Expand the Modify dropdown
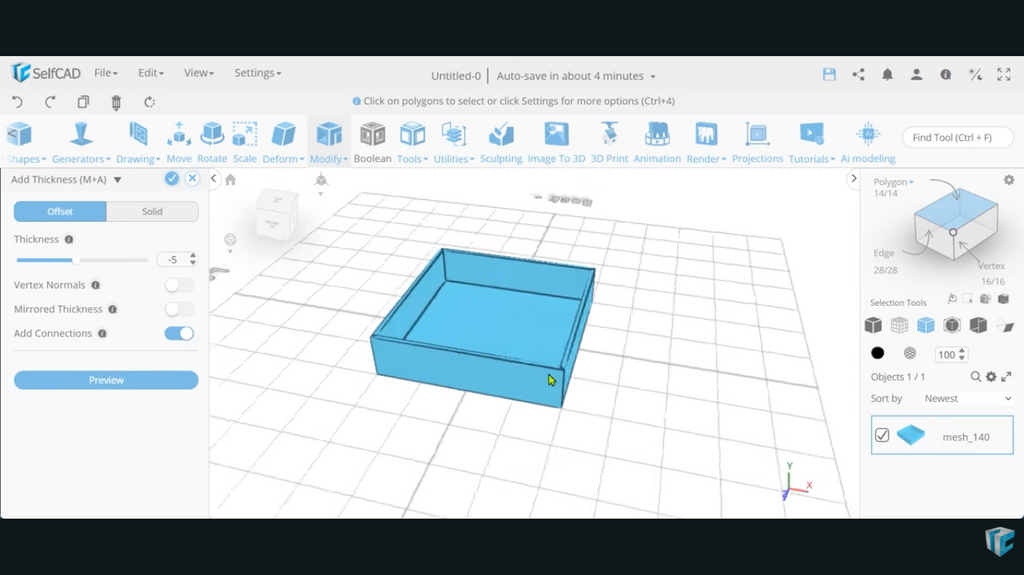 pos(328,159)
